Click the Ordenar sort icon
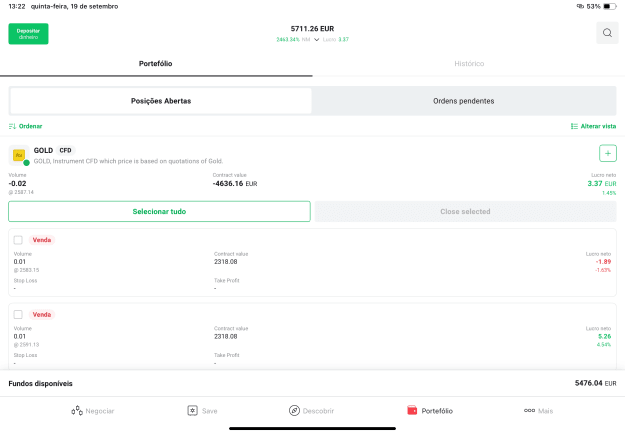625x434 pixels. coord(12,126)
